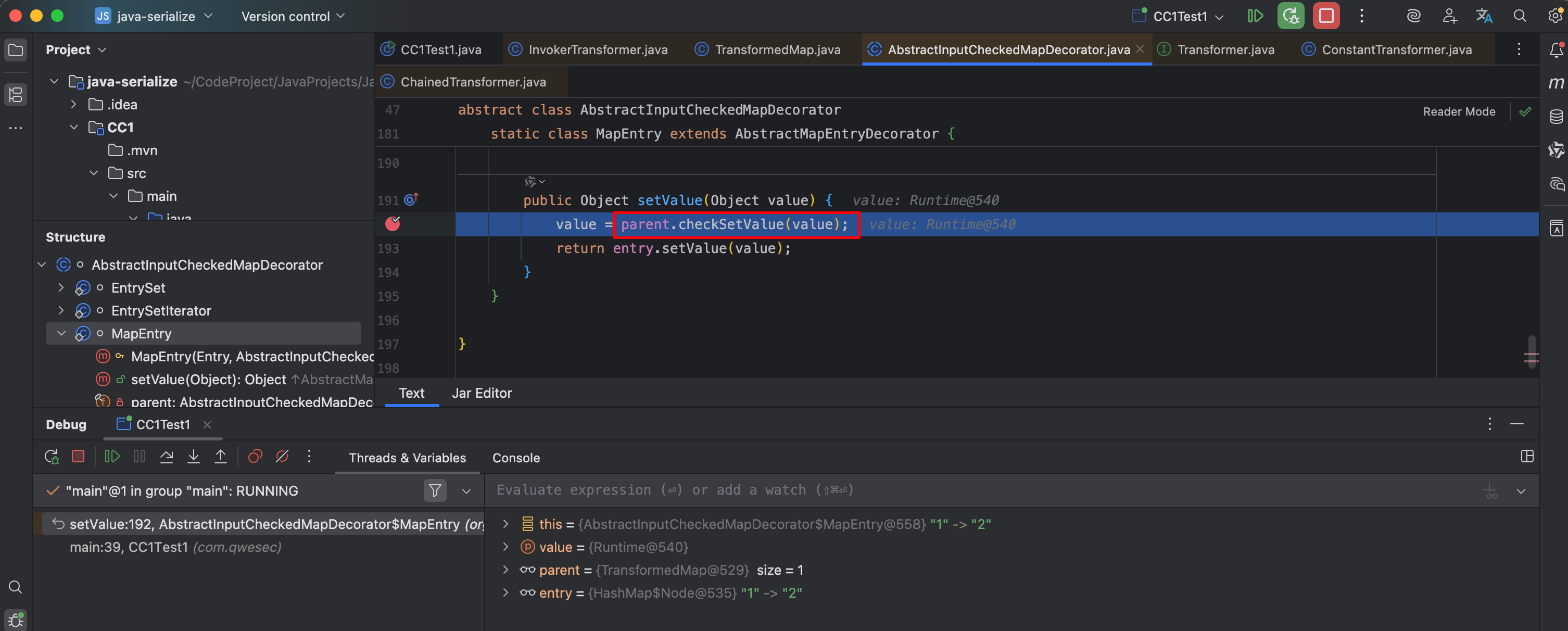The height and width of the screenshot is (631, 1568).
Task: Click the Resume Program icon in debug toolbar
Action: (x=112, y=457)
